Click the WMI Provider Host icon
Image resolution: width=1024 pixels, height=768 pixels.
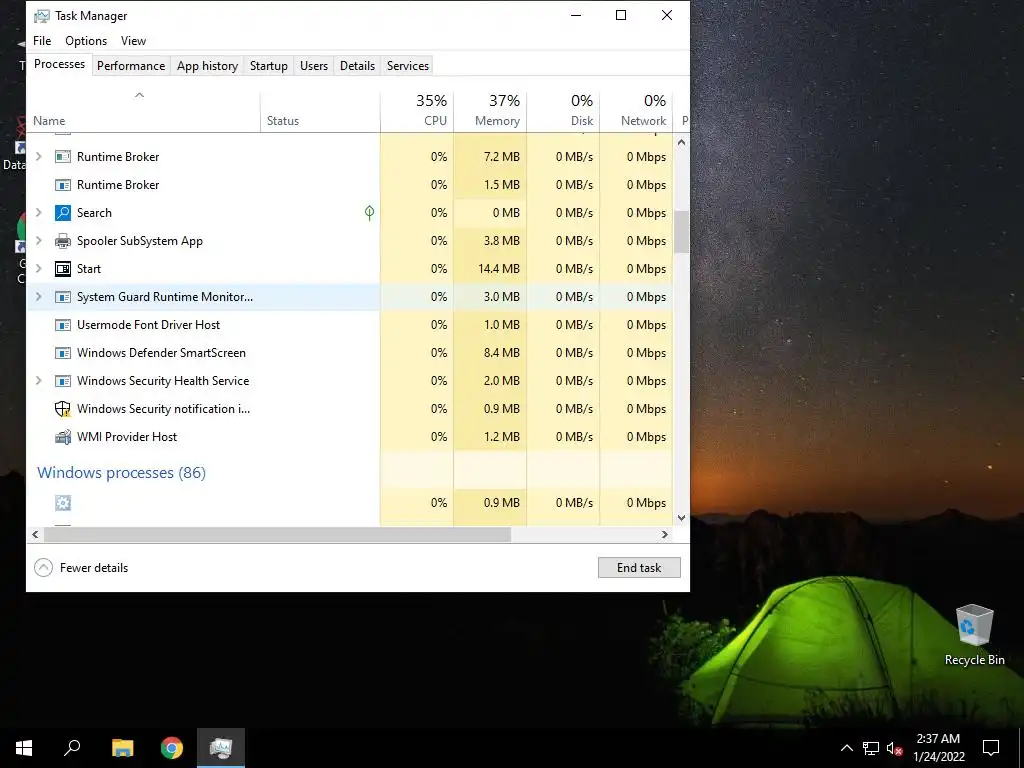pos(63,437)
